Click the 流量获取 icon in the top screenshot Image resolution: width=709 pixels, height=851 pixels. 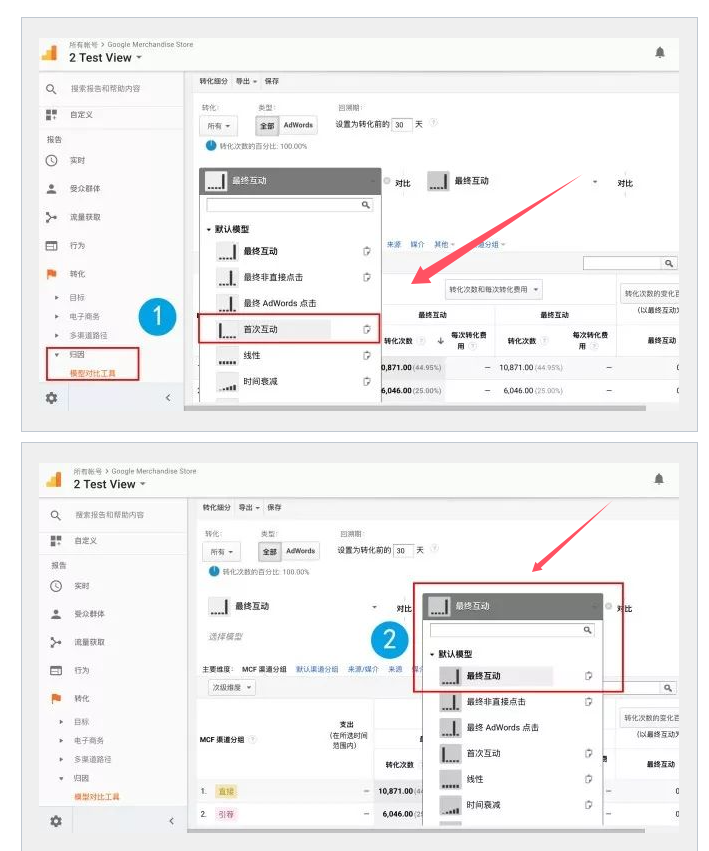click(x=52, y=217)
